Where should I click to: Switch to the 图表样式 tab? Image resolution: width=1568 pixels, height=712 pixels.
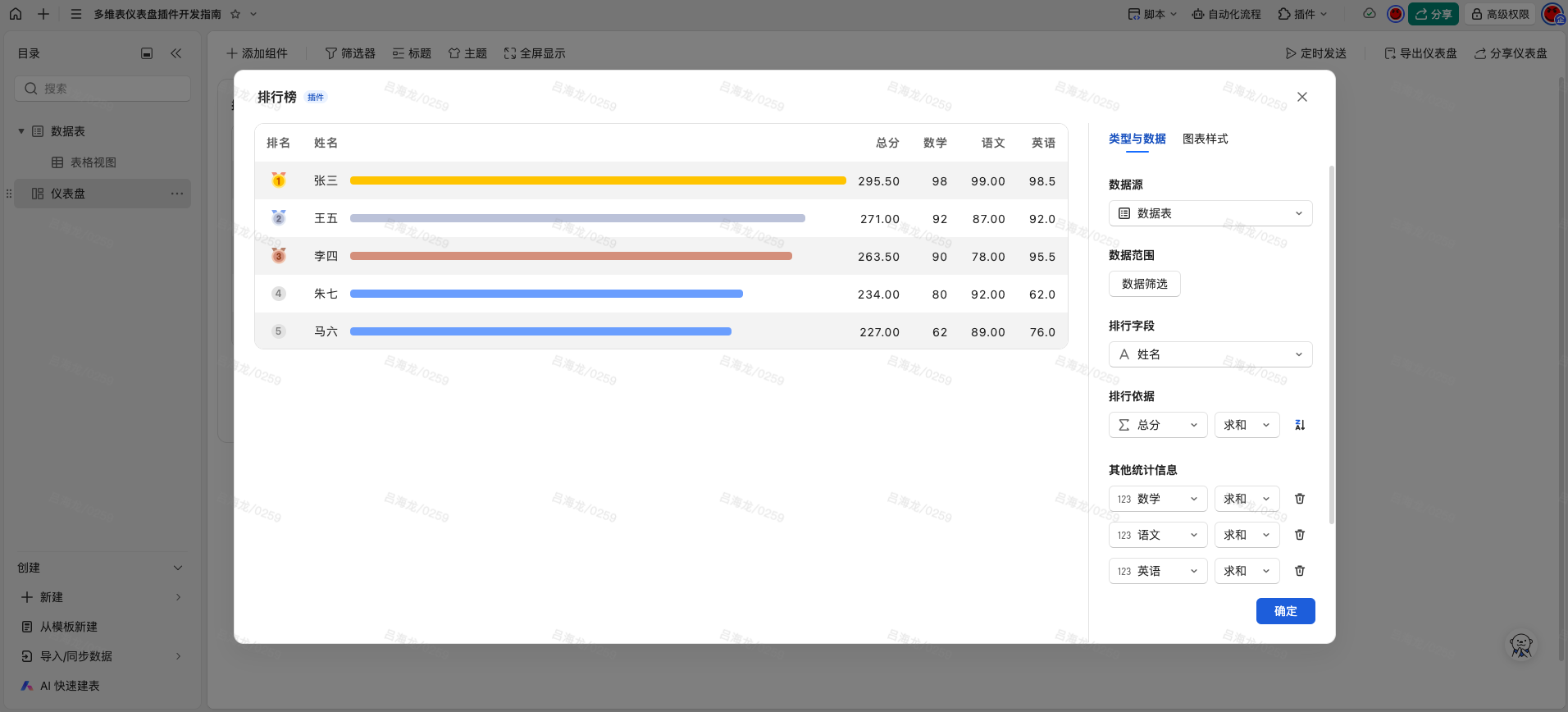click(1205, 139)
